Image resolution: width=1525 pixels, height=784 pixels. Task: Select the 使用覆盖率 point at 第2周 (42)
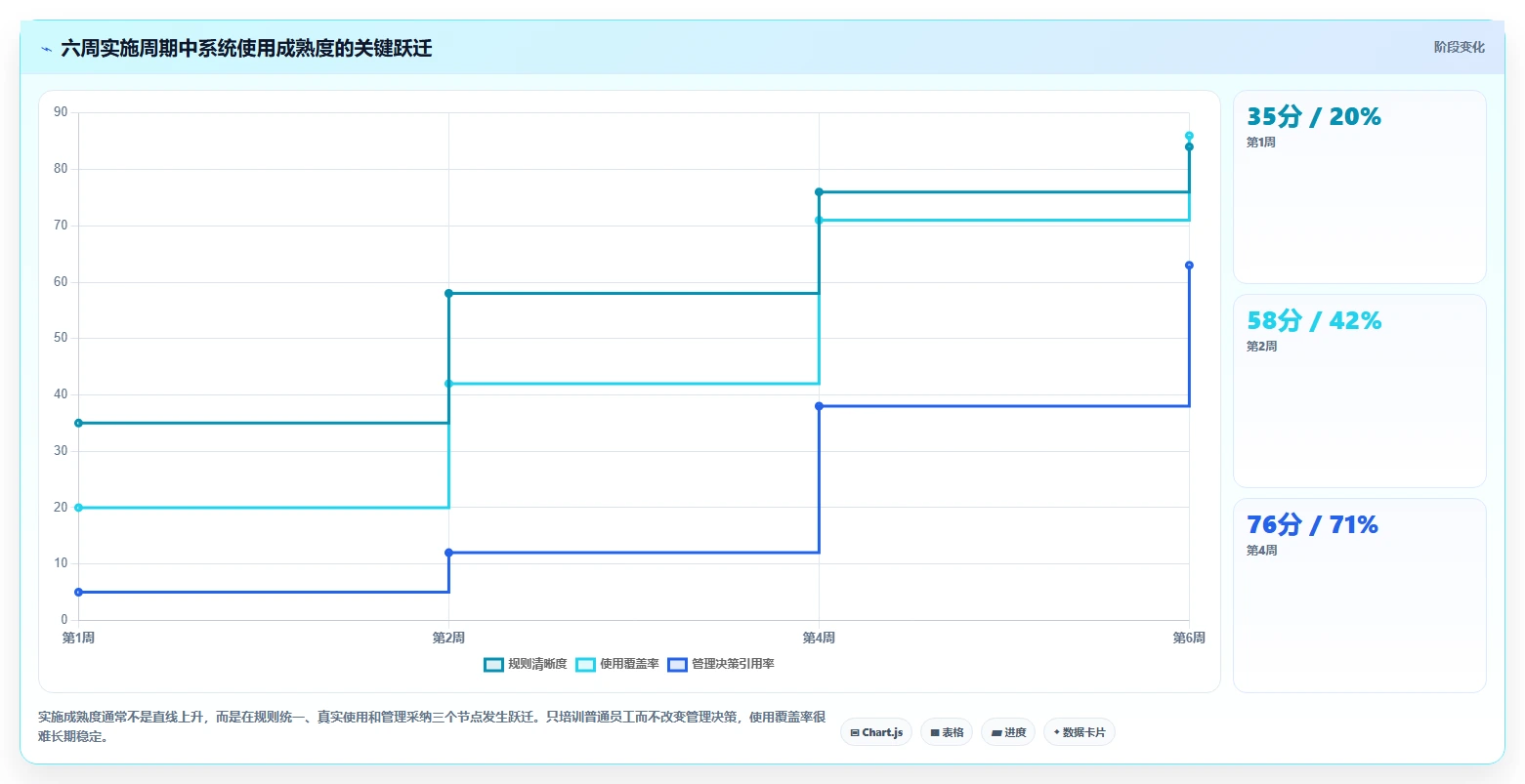[448, 384]
